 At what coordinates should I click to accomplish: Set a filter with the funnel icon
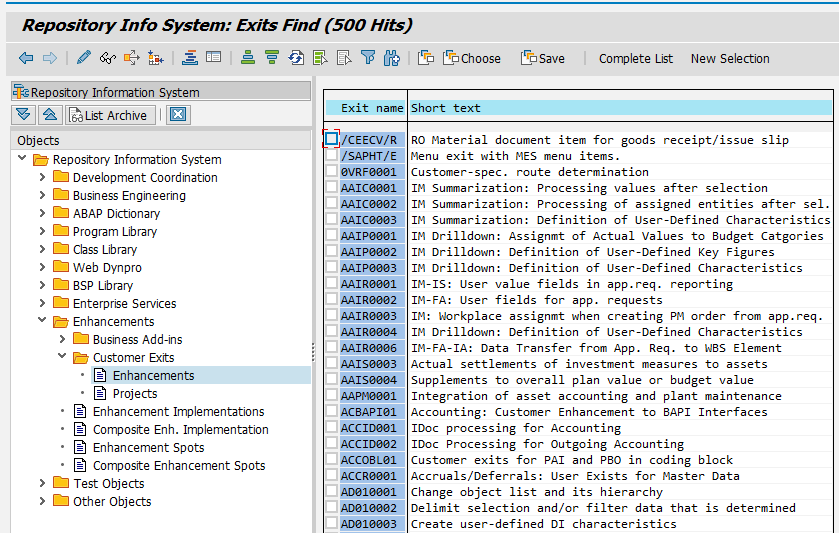pyautogui.click(x=368, y=58)
